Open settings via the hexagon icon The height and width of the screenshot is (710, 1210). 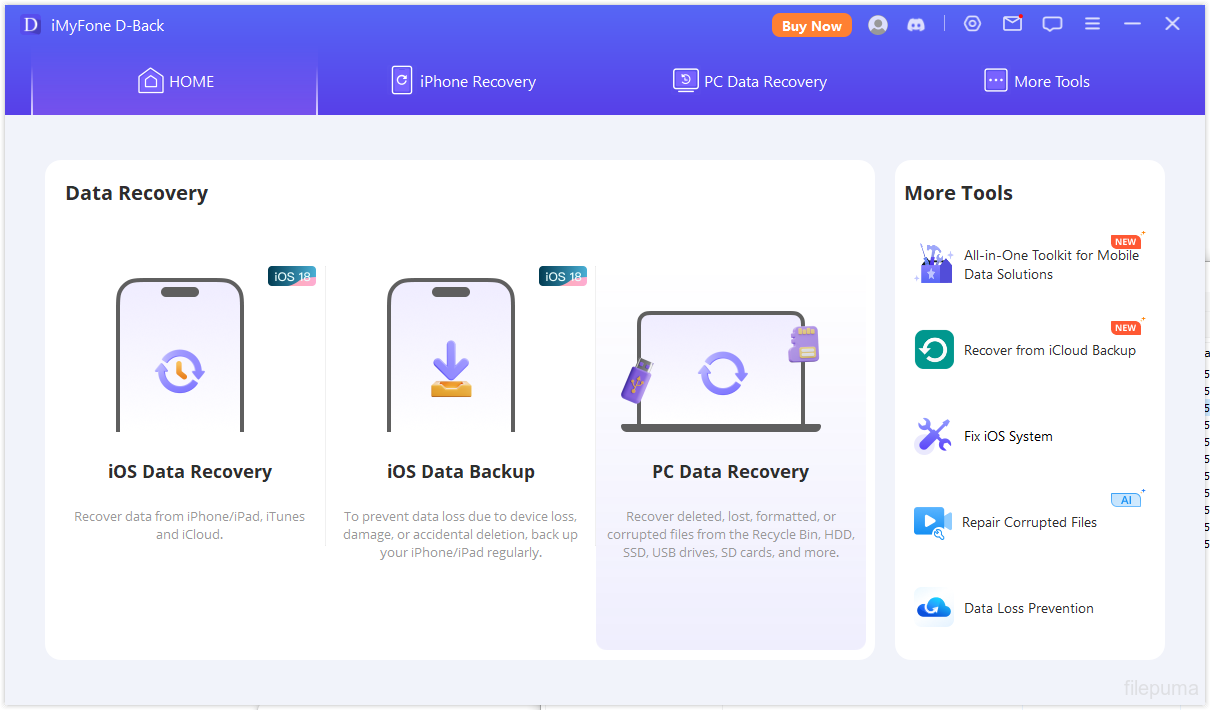(972, 24)
